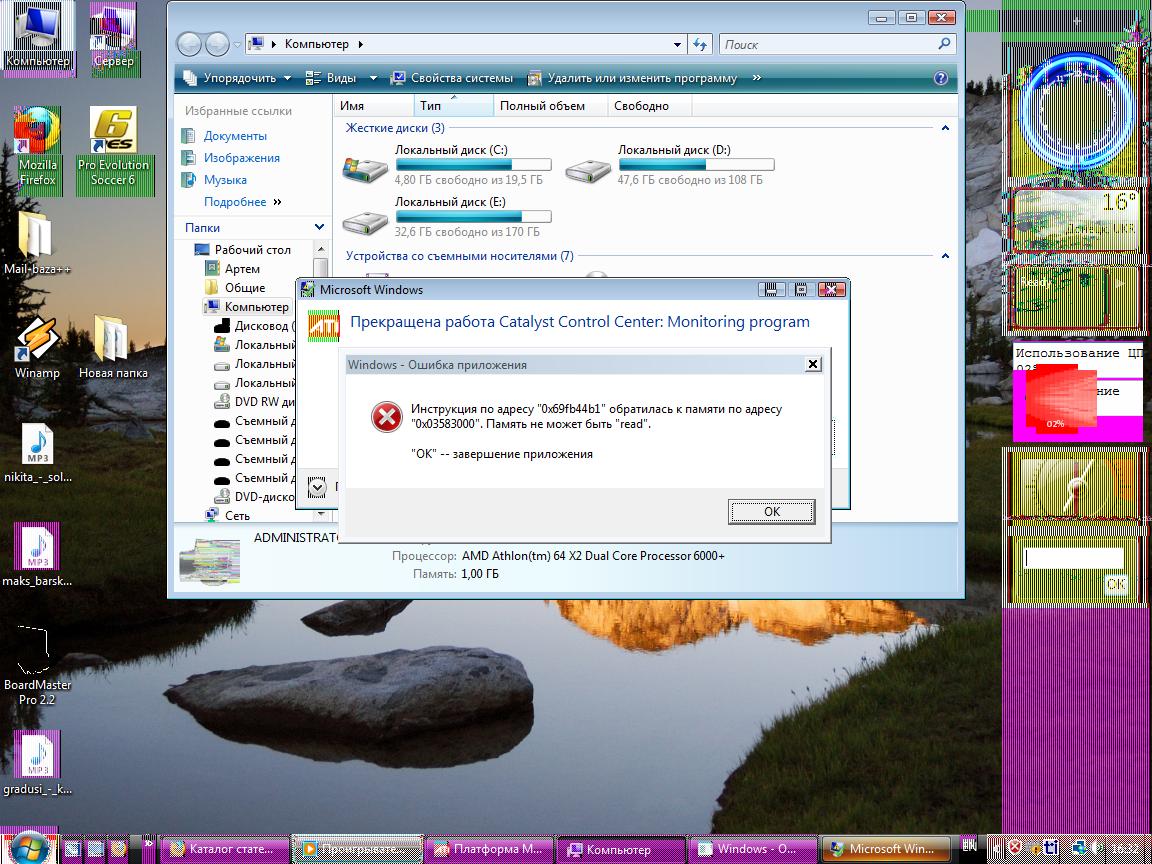Image resolution: width=1152 pixels, height=864 pixels.
Task: Click the sidebar clock gadget
Action: click(1077, 112)
